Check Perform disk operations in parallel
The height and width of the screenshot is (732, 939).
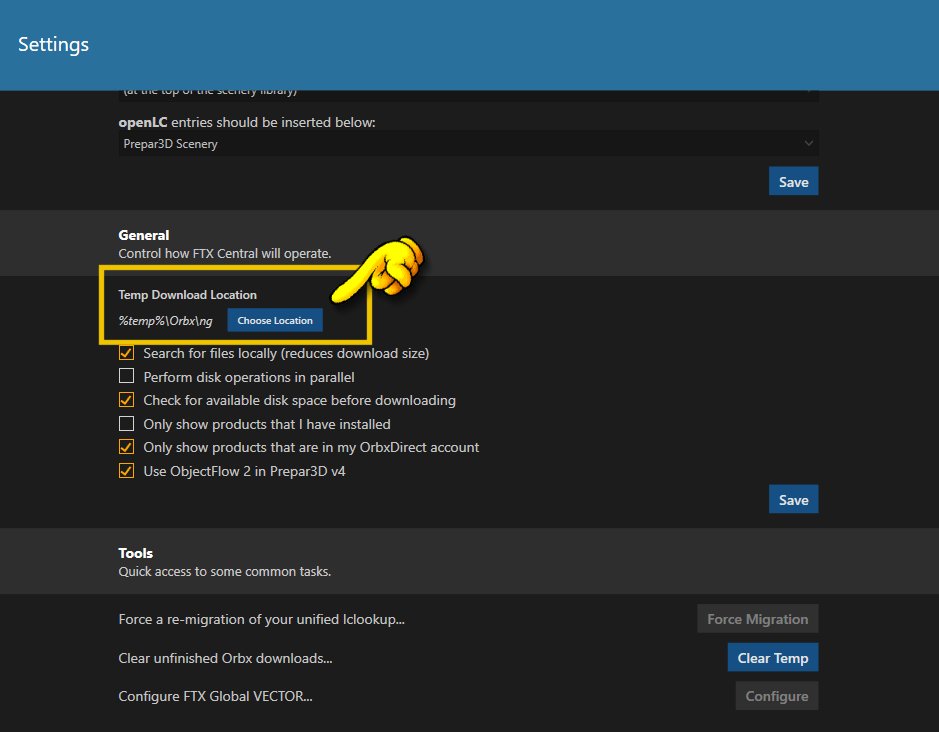[x=126, y=376]
